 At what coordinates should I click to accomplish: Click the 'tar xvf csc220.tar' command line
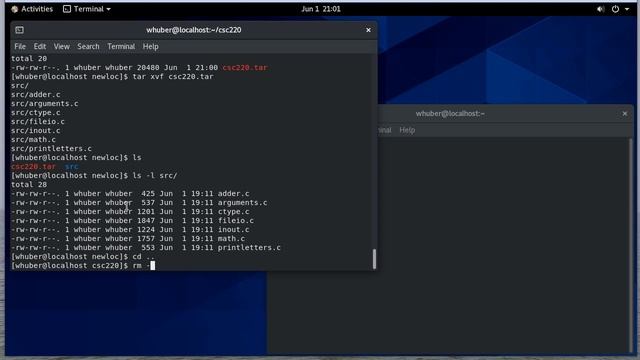[112, 77]
